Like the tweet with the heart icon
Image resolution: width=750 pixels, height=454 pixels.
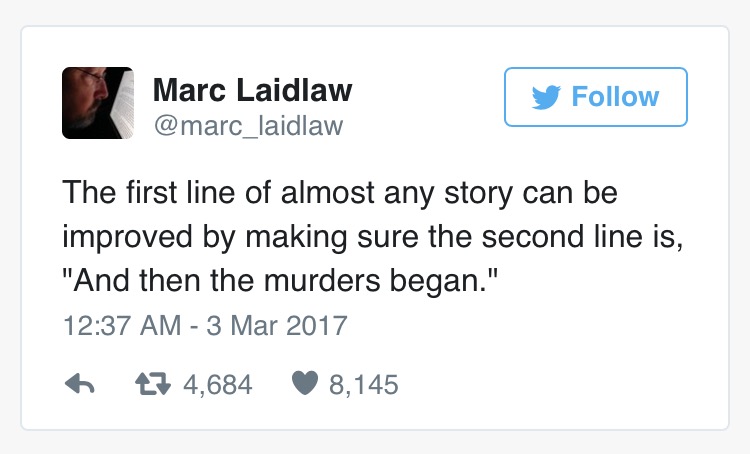pos(306,384)
